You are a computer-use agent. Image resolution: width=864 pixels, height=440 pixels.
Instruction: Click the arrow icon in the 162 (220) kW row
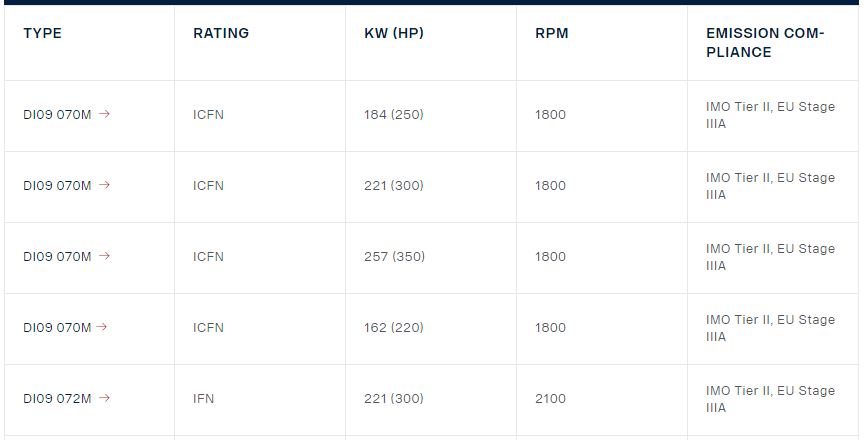click(x=104, y=327)
